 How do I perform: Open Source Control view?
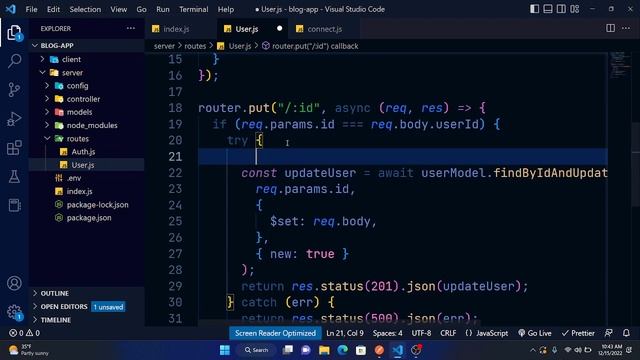point(14,90)
